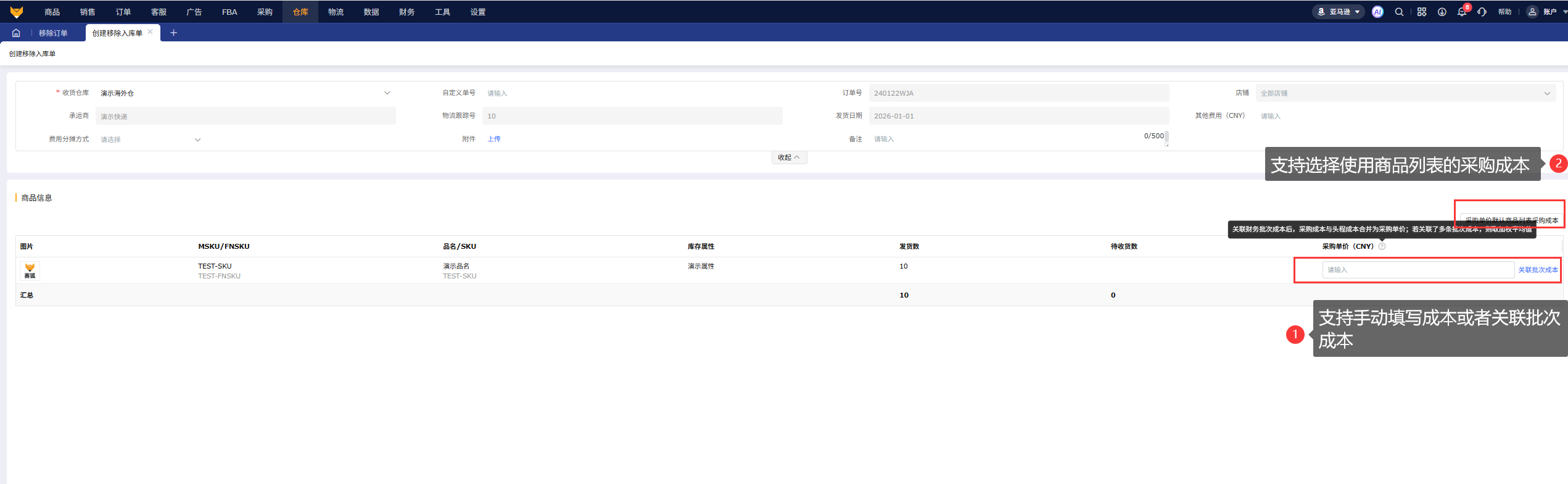Click the MSKU/FNSKU column header
The image size is (1568, 484).
(224, 246)
